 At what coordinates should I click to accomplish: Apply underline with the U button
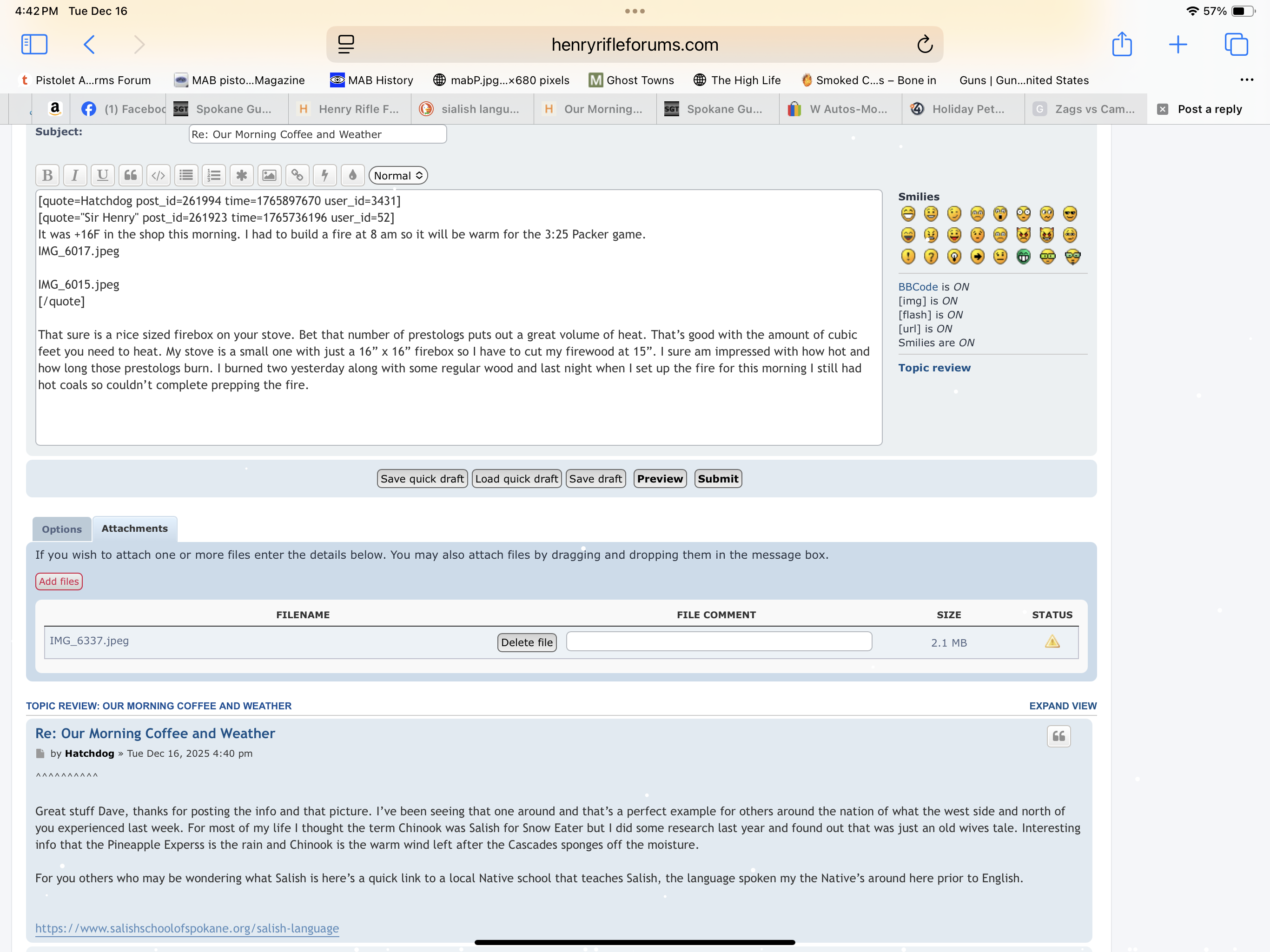click(x=103, y=175)
